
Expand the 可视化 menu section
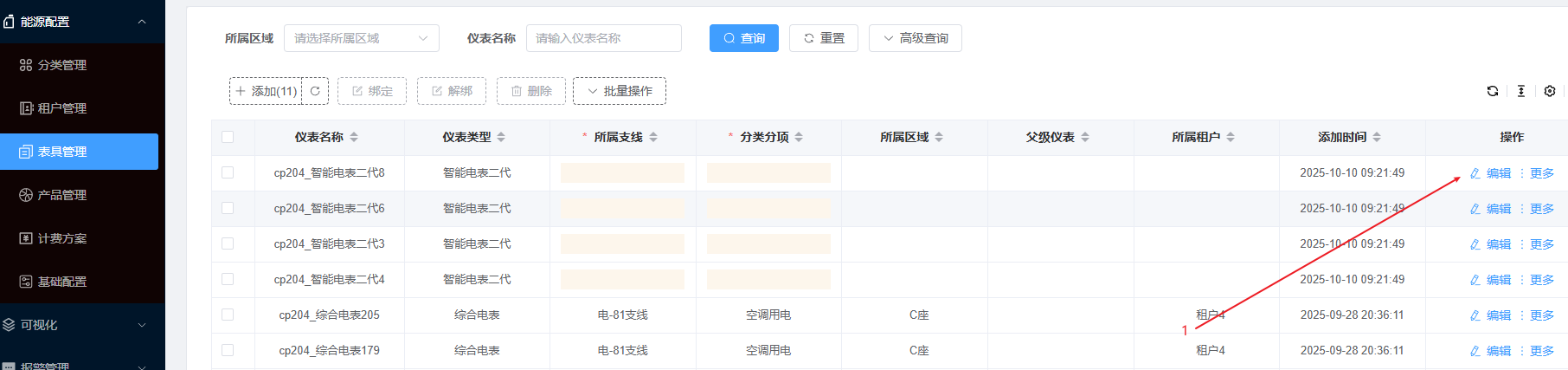coord(82,325)
